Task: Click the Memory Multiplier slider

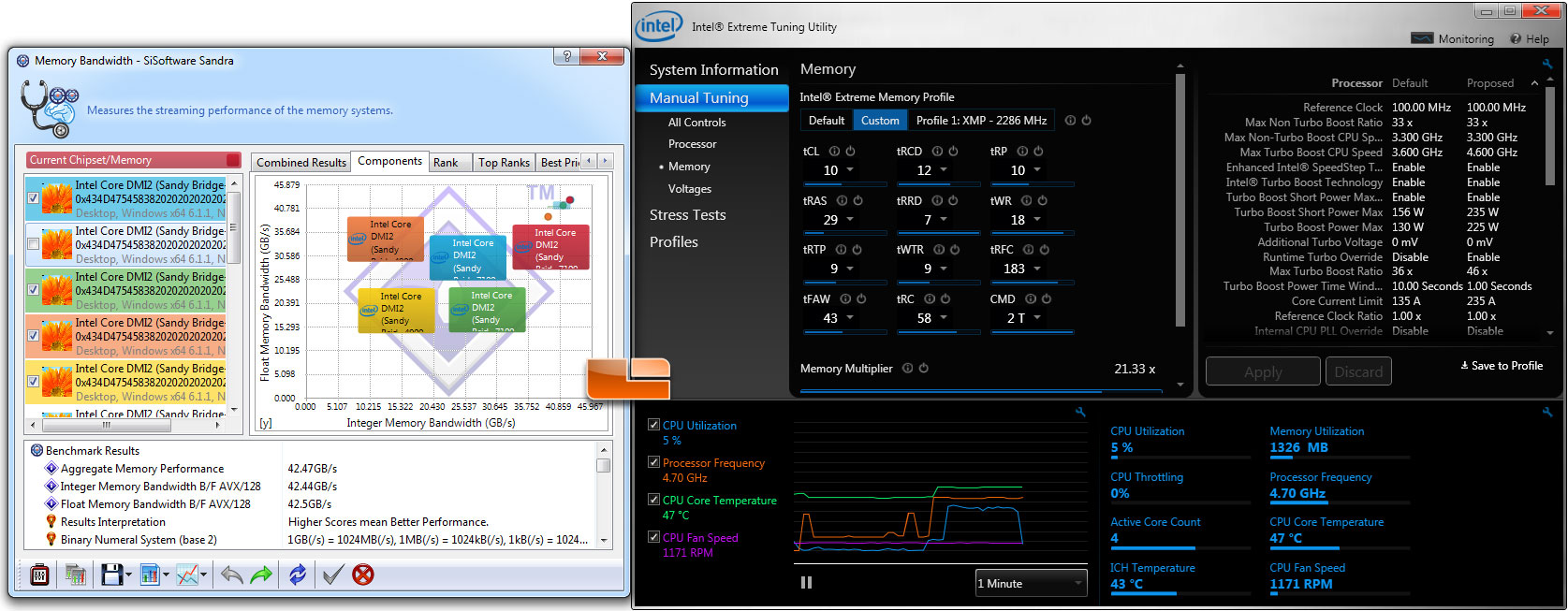Action: (980, 390)
